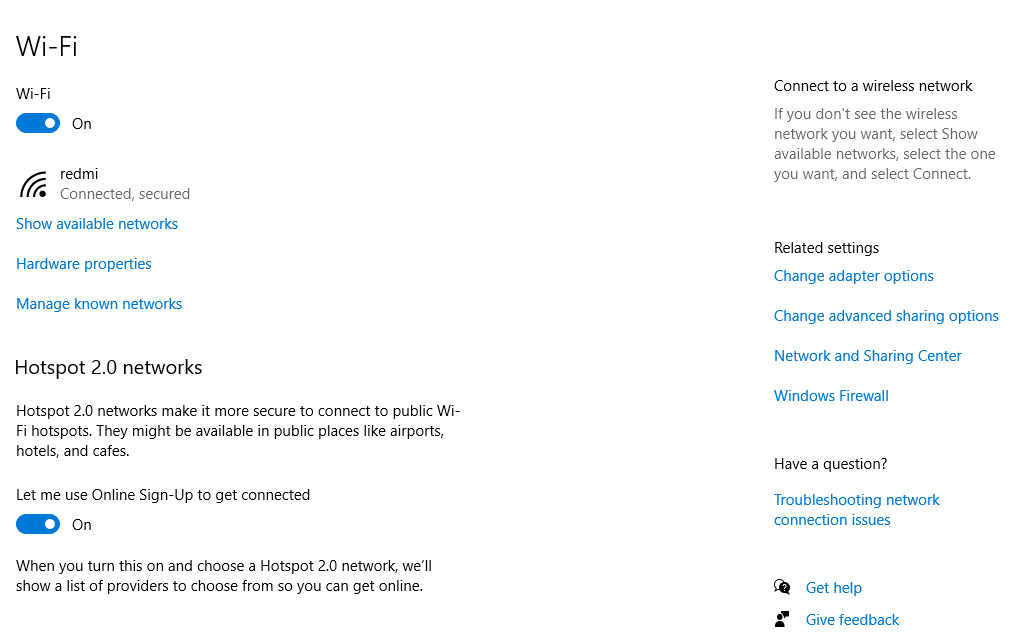
Task: Open Hardware properties
Action: (83, 263)
